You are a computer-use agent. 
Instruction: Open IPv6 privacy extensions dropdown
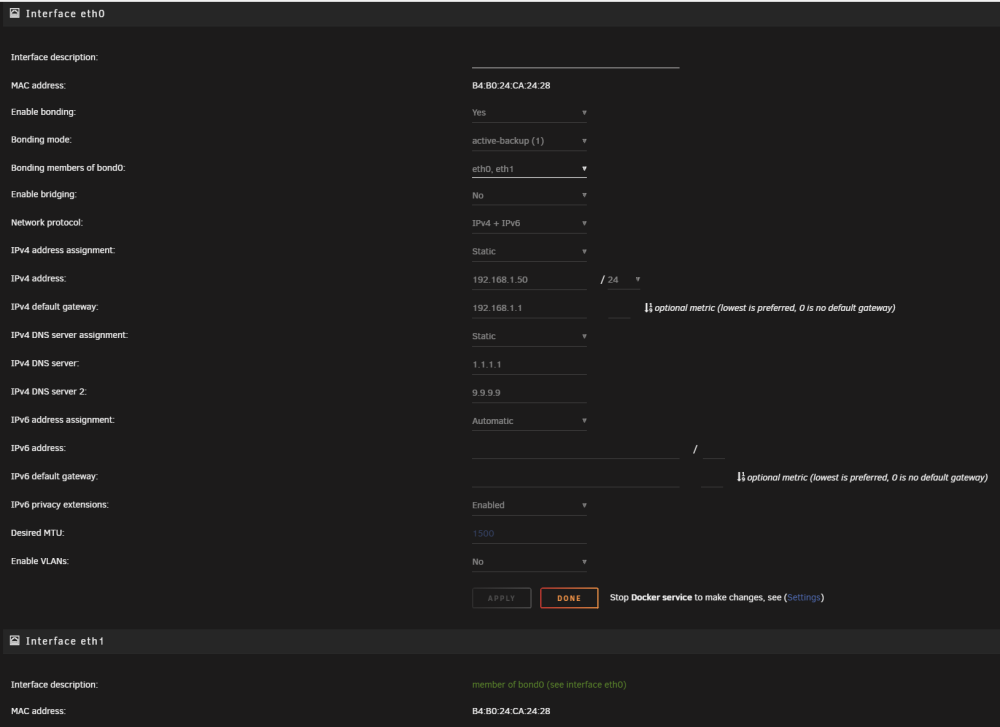(x=529, y=506)
